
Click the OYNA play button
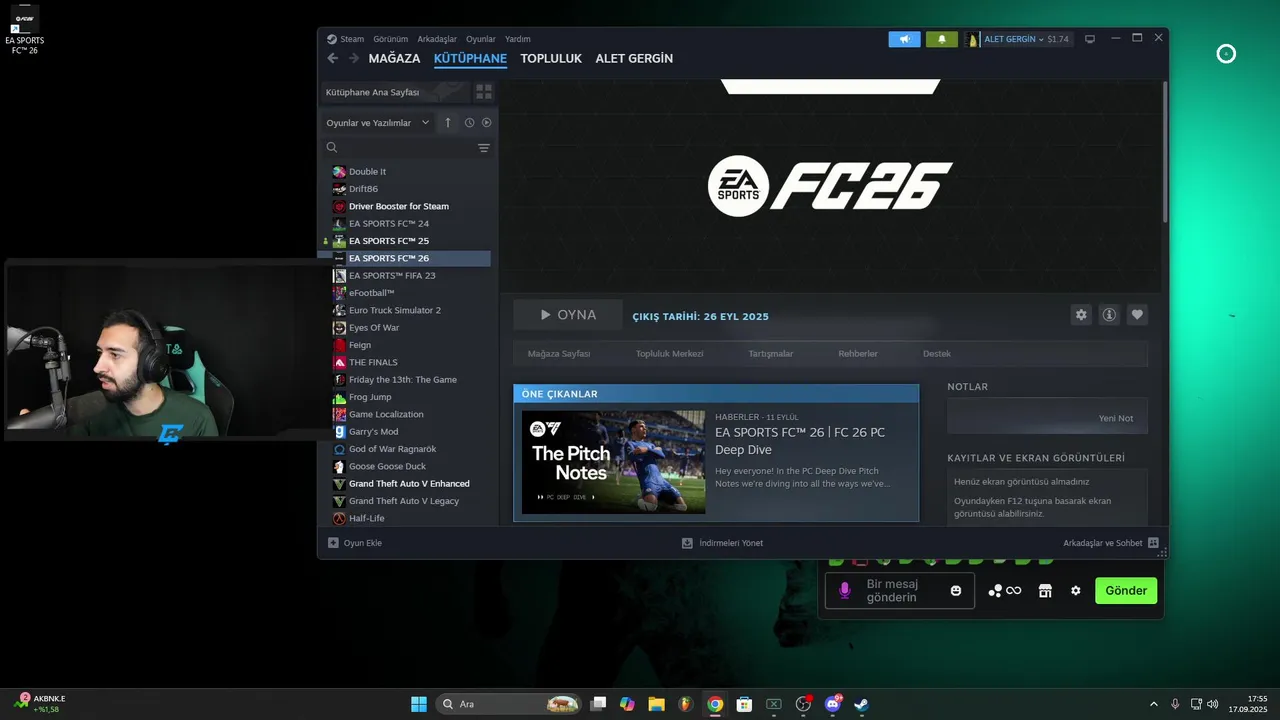pos(567,315)
